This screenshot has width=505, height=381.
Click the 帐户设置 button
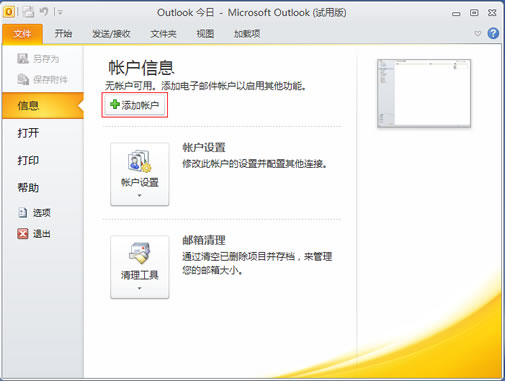(x=140, y=174)
